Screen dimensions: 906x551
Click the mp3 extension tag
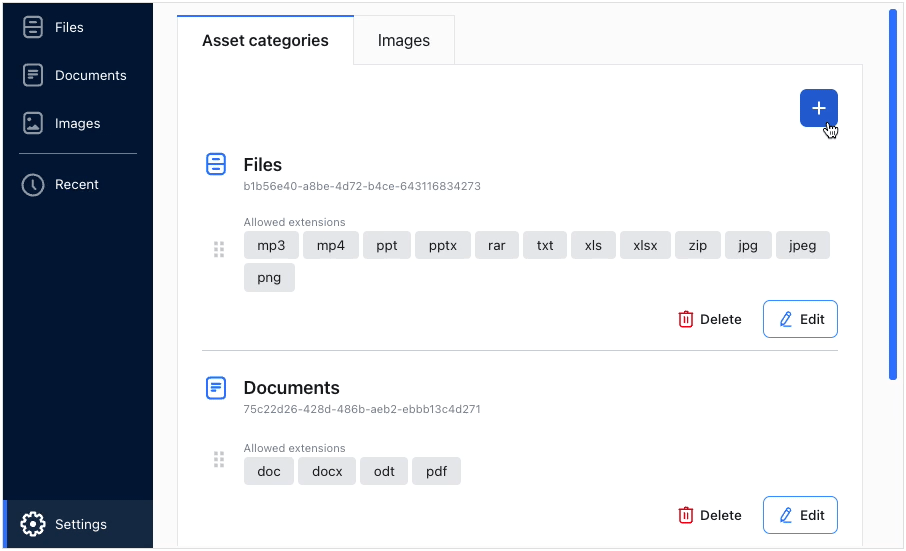click(271, 245)
